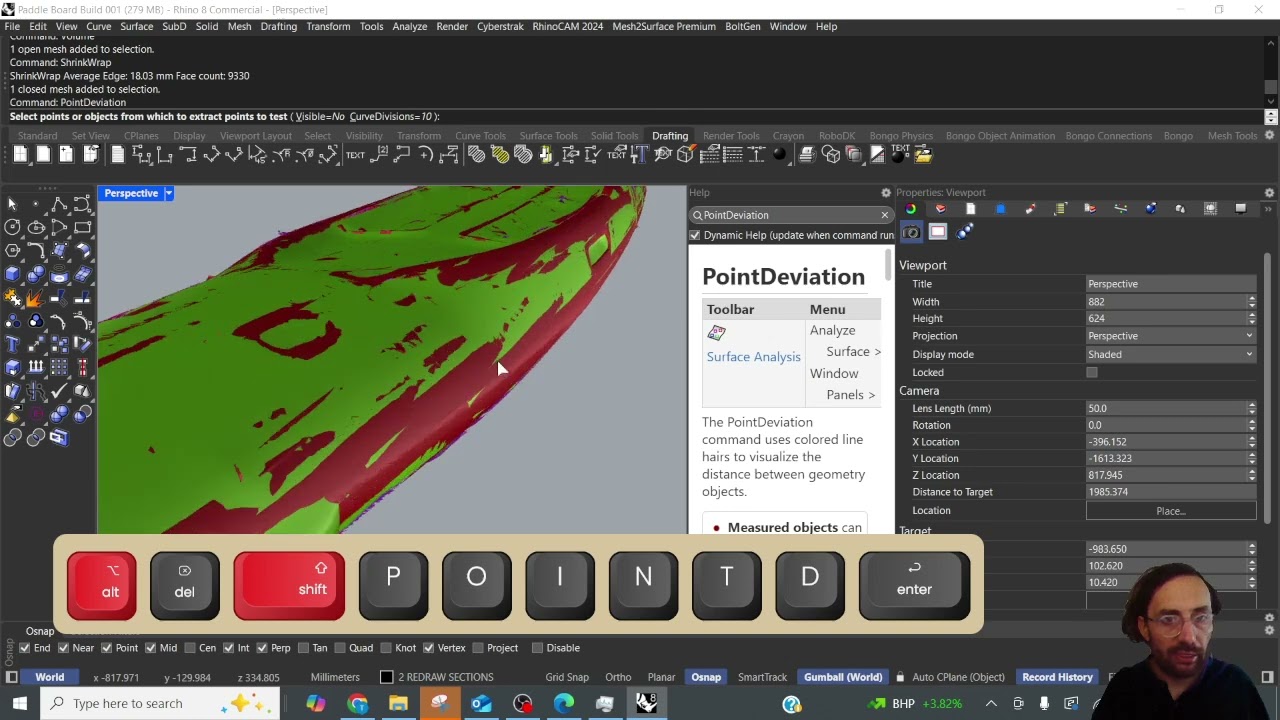
Task: Open the Perspective viewport title dropdown arrow
Action: point(169,193)
